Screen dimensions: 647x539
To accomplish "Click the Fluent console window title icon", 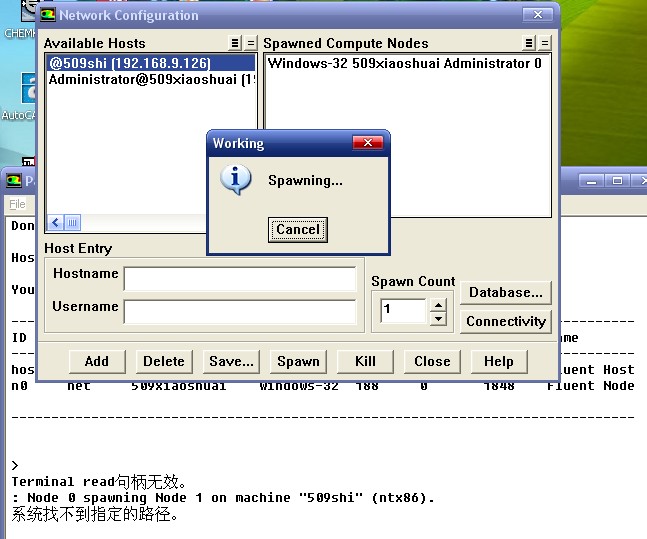I will [14, 181].
